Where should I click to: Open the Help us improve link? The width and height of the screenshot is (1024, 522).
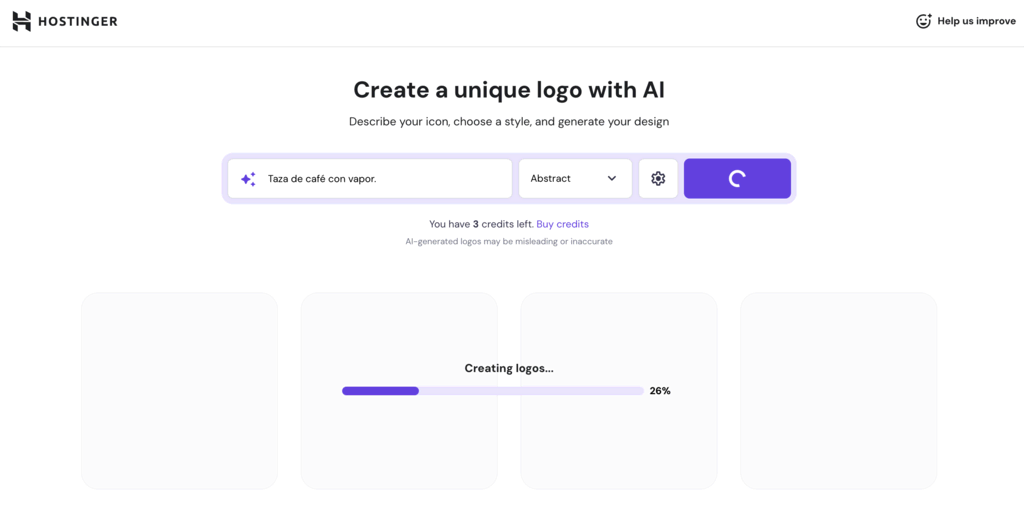[x=976, y=21]
